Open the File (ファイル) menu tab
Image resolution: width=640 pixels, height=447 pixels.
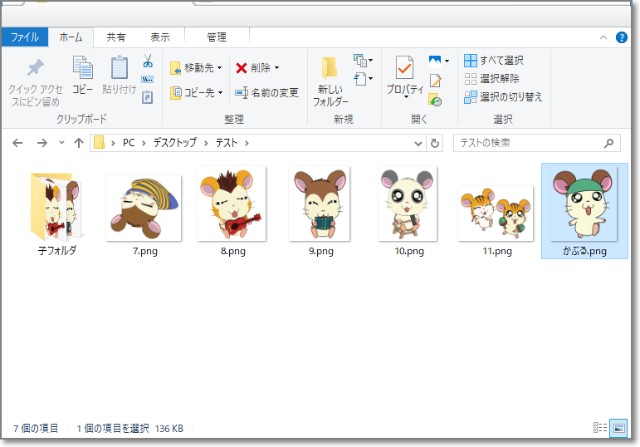click(24, 37)
